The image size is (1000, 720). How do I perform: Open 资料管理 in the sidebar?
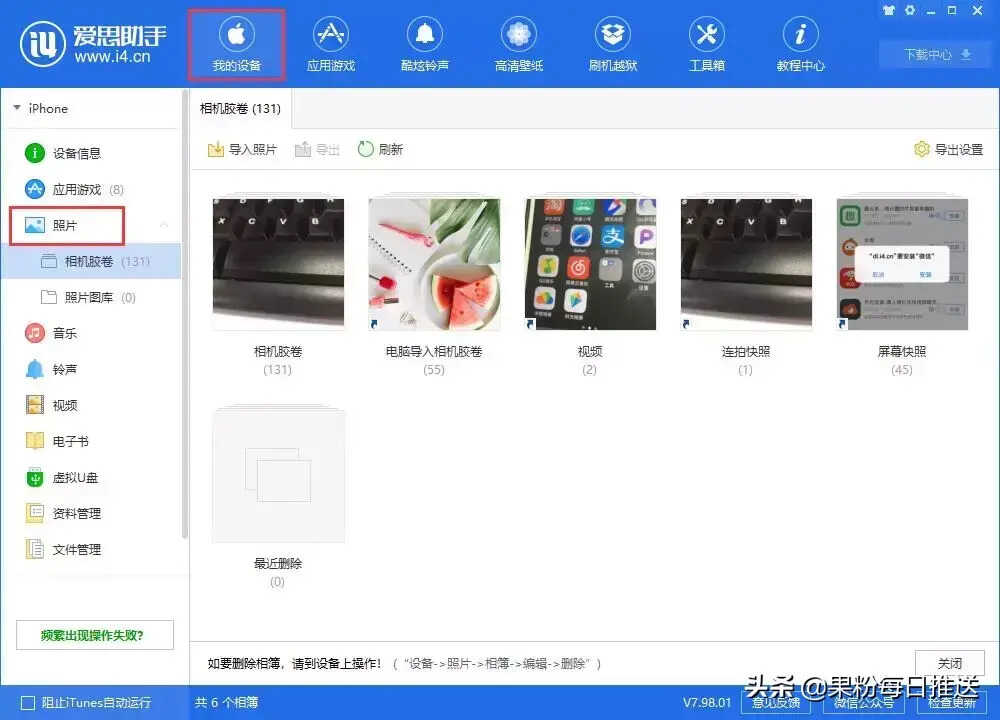(63, 513)
